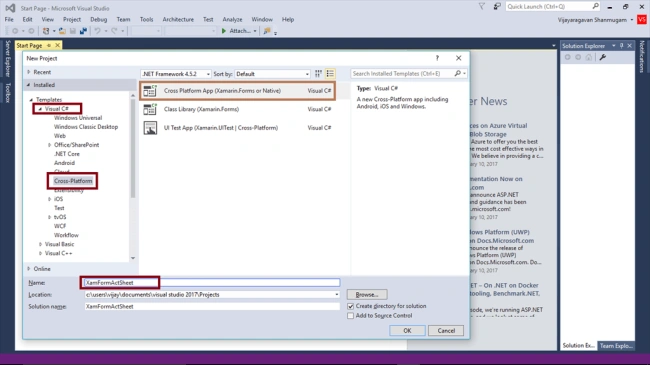
Task: Click the Solution name text field
Action: [212, 307]
